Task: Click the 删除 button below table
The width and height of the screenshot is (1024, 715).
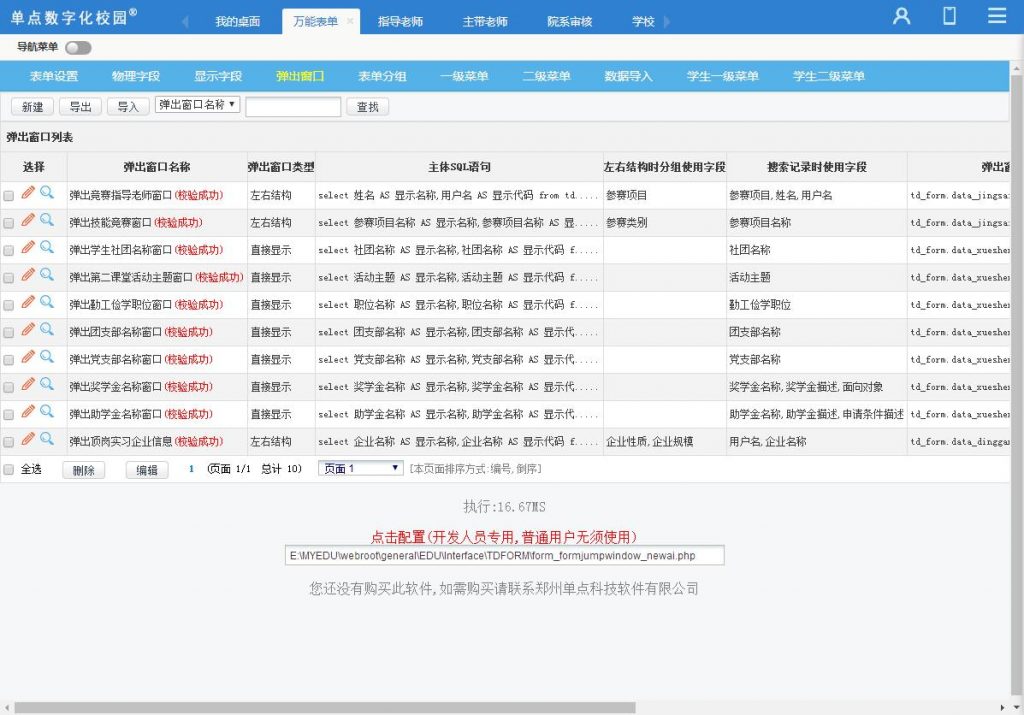Action: click(x=84, y=470)
